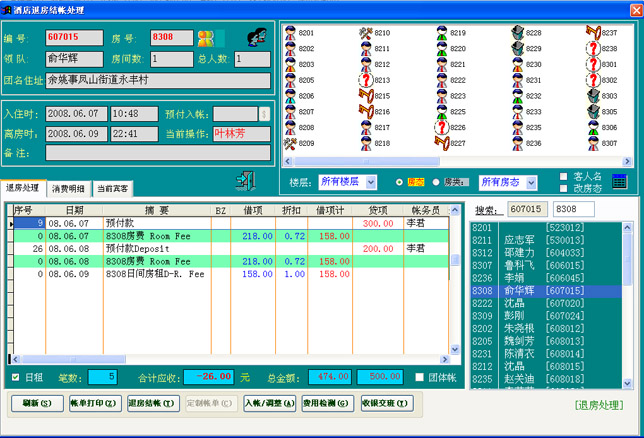Open the 当前宾客 tab
Image resolution: width=644 pixels, height=438 pixels.
113,188
